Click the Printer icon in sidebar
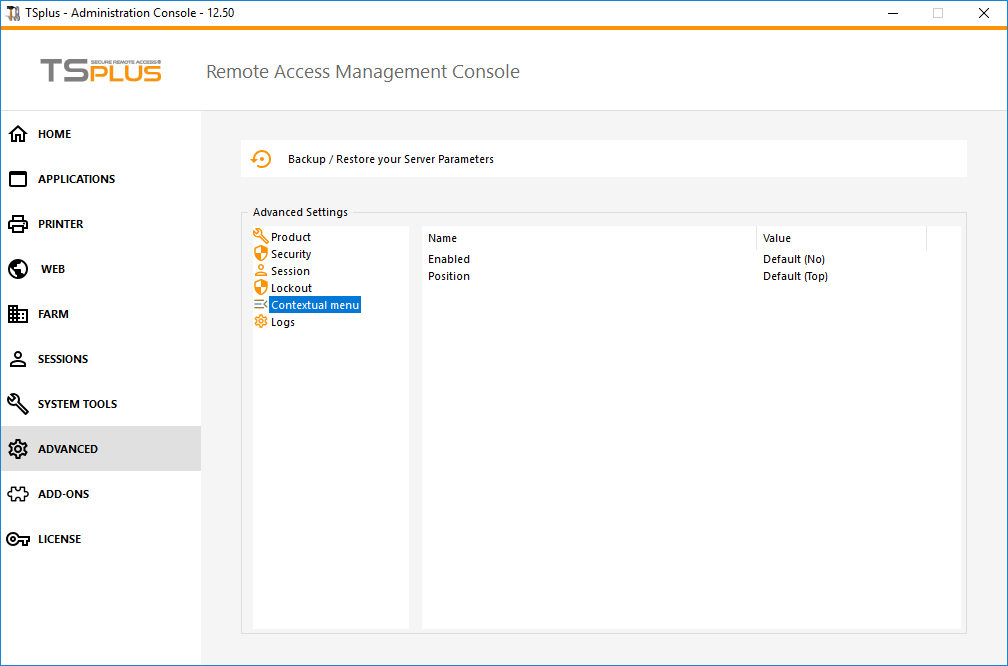 [x=18, y=224]
